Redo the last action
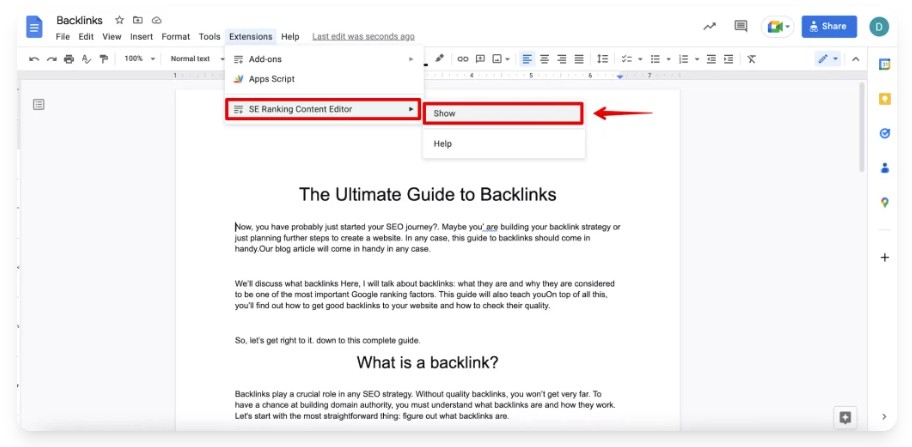The image size is (912, 447). tap(52, 59)
